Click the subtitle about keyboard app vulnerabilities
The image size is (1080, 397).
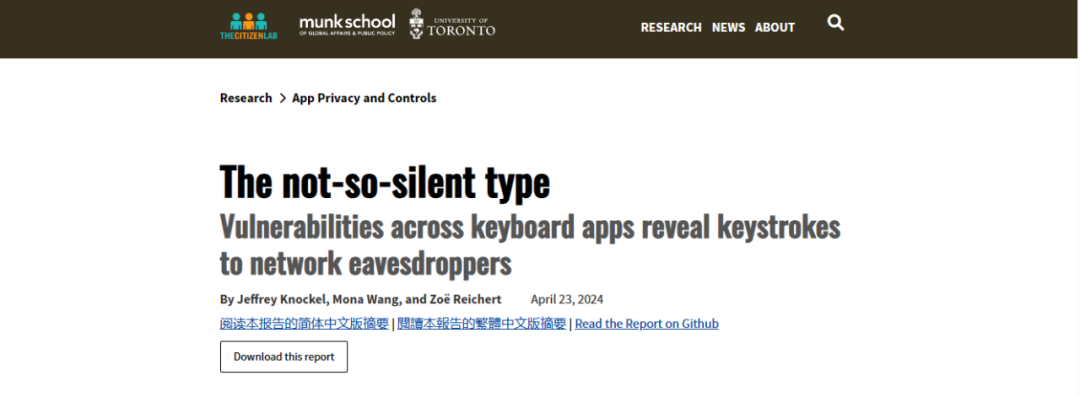pos(530,245)
